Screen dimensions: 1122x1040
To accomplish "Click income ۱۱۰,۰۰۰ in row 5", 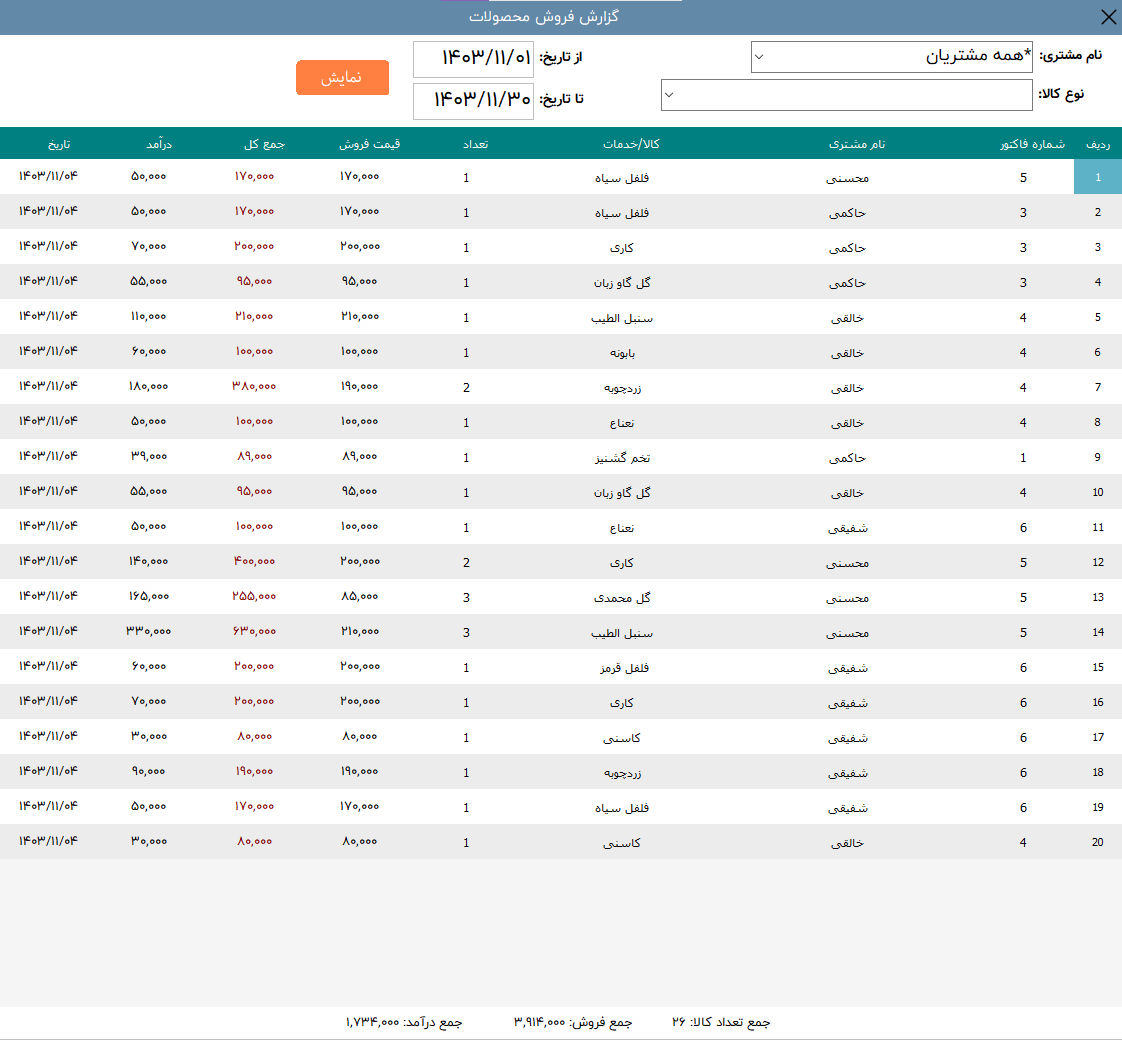I will [149, 316].
